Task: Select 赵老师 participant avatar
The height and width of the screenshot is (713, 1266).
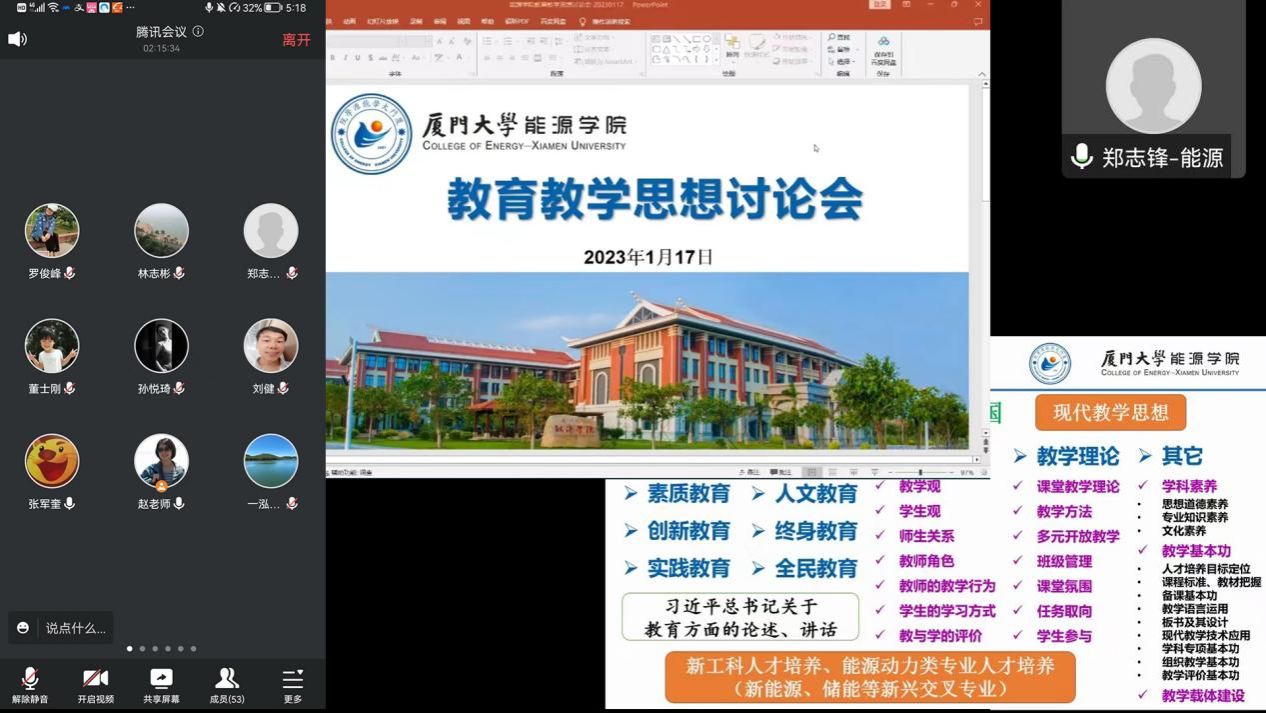Action: (x=161, y=461)
